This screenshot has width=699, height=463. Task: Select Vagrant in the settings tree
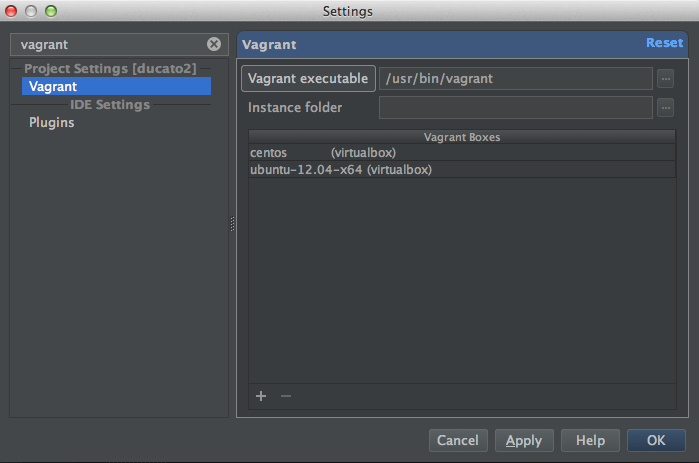coord(116,86)
